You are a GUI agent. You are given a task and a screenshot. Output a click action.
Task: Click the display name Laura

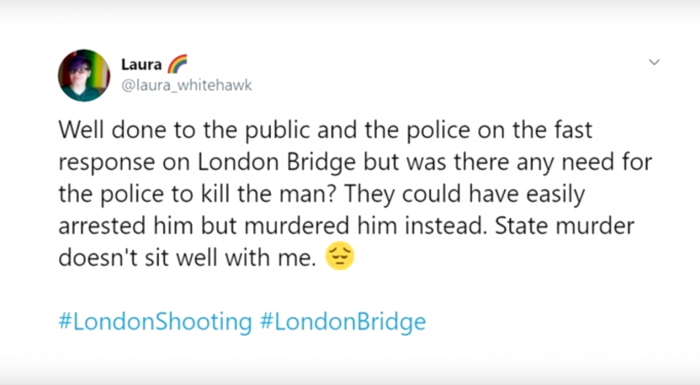pyautogui.click(x=141, y=65)
